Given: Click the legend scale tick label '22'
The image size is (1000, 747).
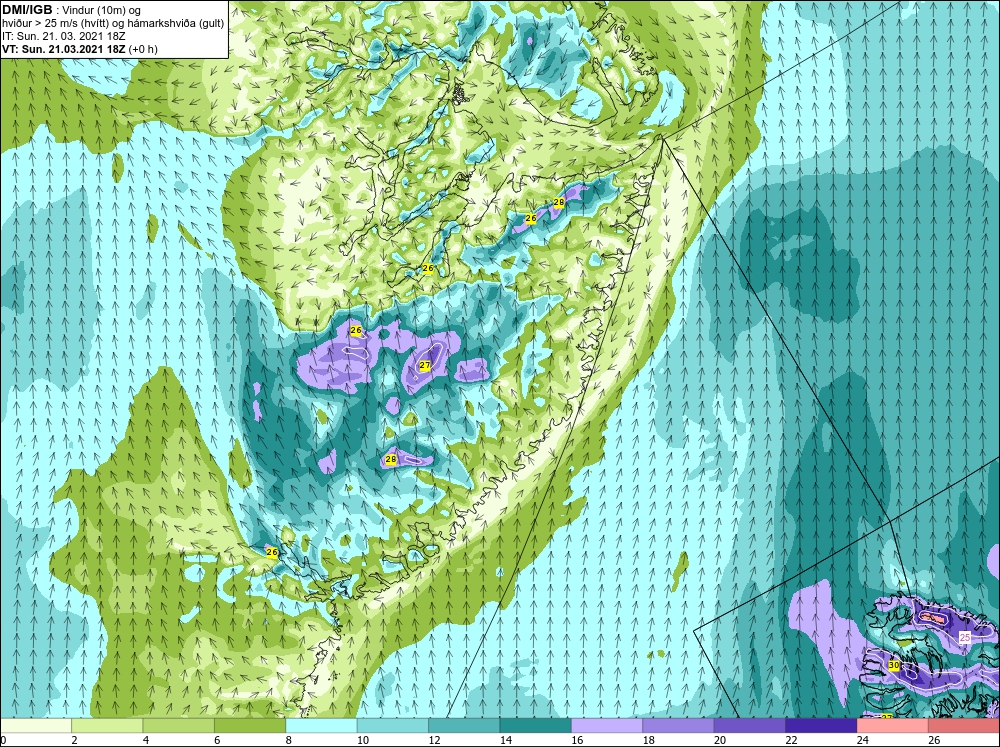Looking at the screenshot, I should tap(791, 740).
